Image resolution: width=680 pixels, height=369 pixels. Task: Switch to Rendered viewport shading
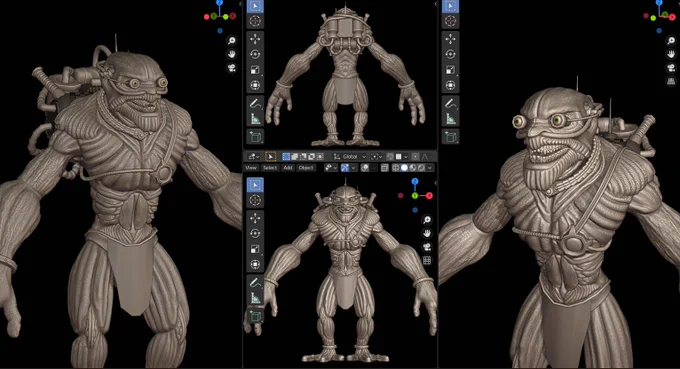click(421, 167)
